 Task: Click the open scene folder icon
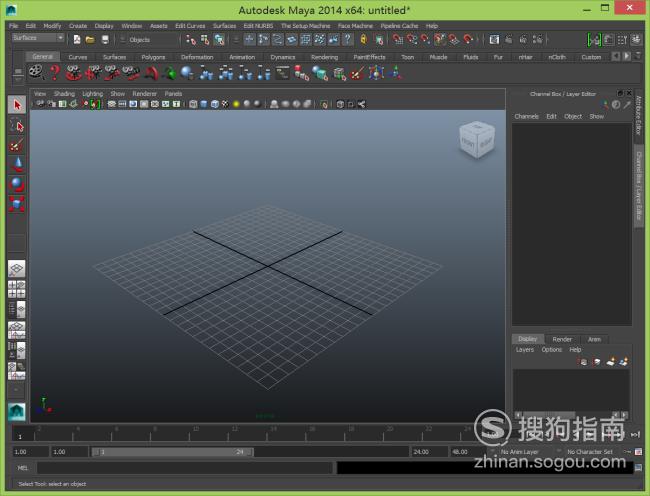coord(90,40)
